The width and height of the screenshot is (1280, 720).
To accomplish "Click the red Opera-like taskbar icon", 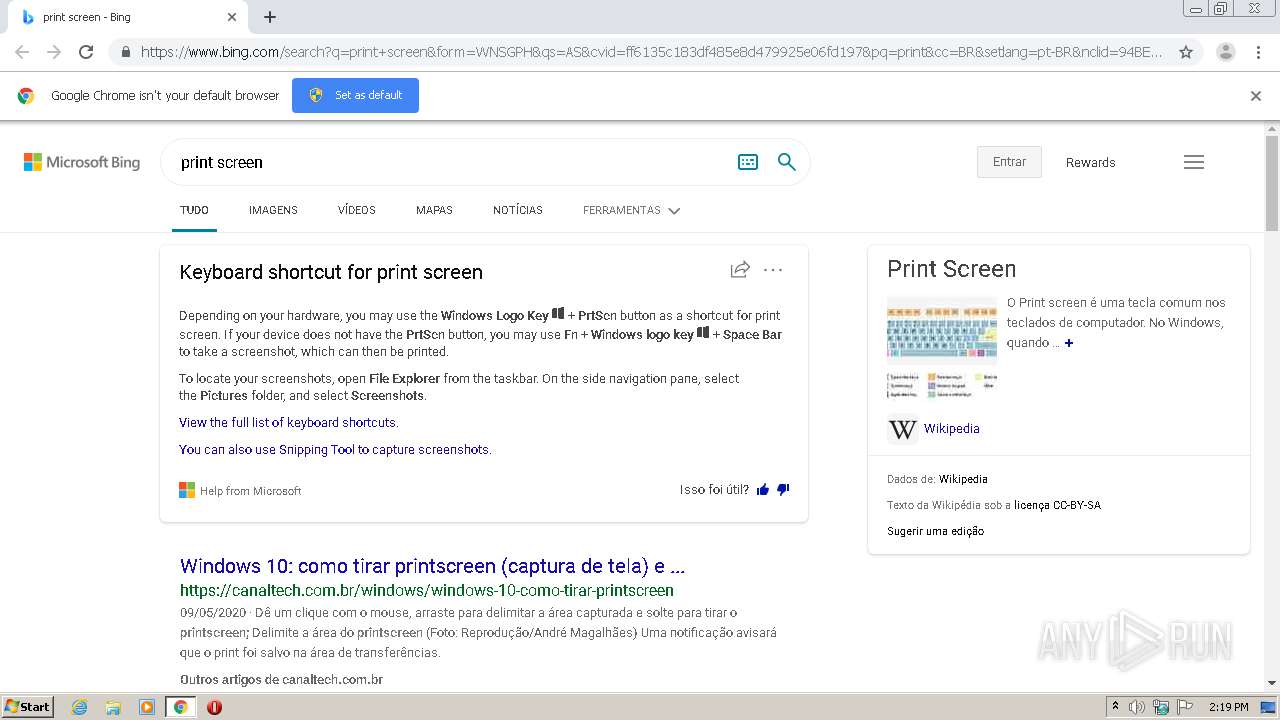I will click(214, 707).
